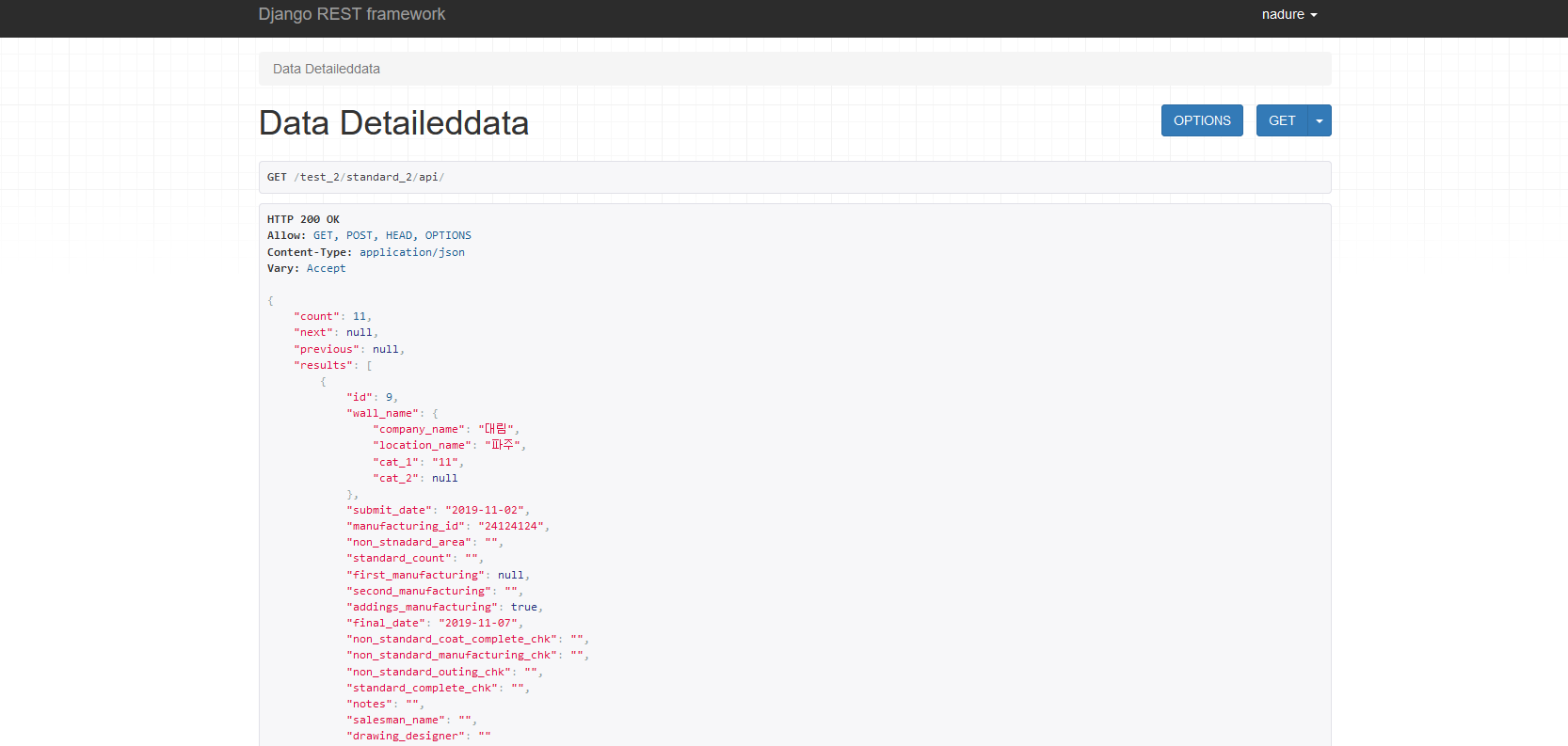Open the GET format dropdown caret
The image size is (1568, 746).
pyautogui.click(x=1320, y=120)
